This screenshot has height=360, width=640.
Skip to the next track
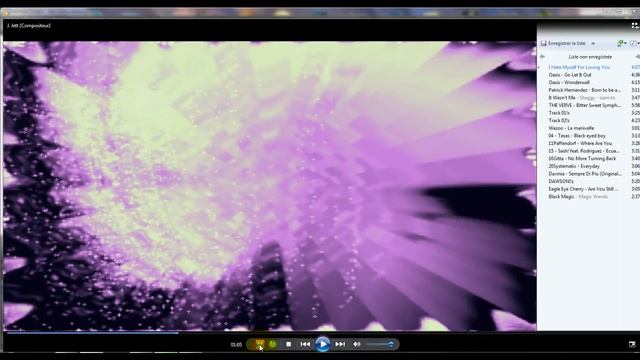[x=340, y=344]
